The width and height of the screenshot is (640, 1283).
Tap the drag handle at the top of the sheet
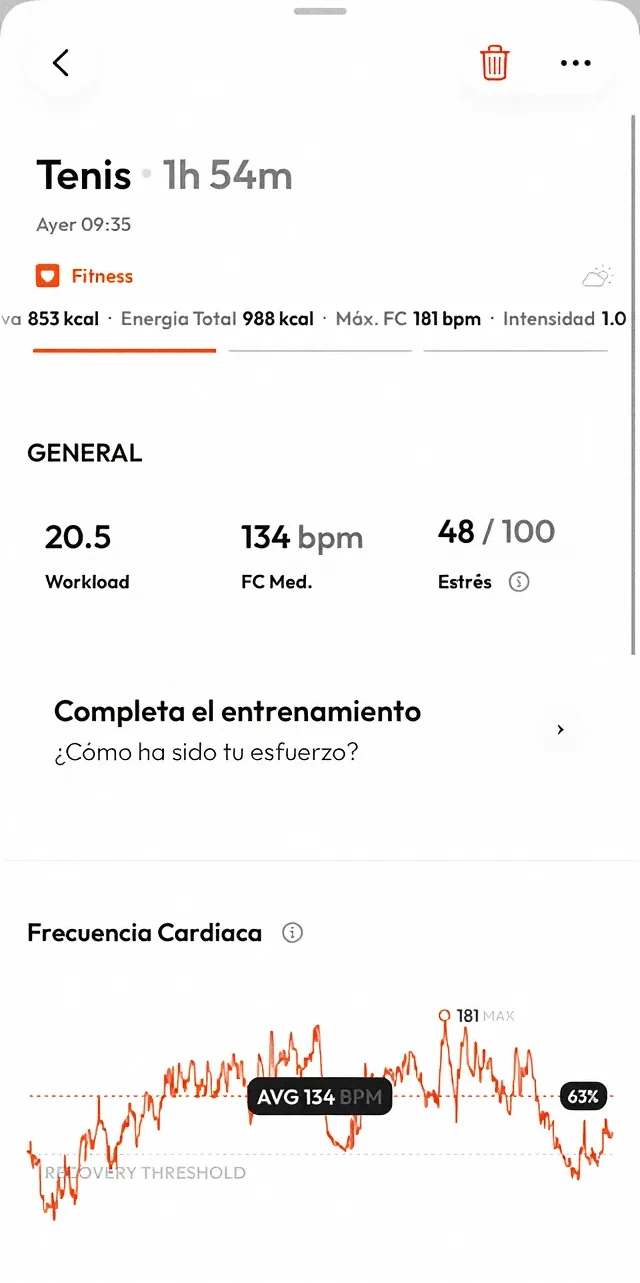(x=320, y=11)
